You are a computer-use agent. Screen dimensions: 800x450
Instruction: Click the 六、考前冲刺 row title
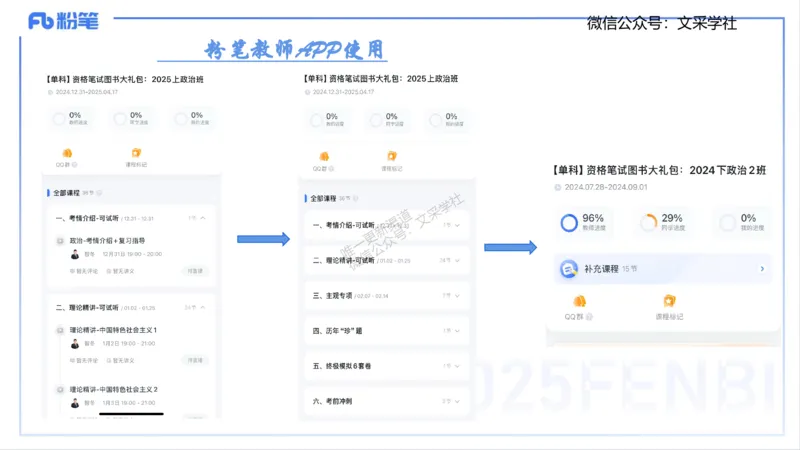point(332,401)
